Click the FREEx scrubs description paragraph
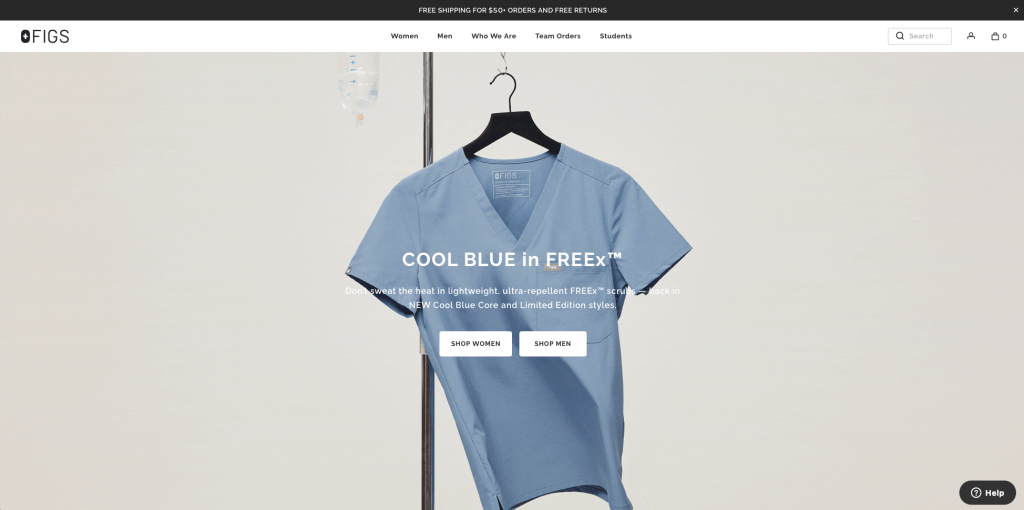1024x510 pixels. tap(512, 298)
